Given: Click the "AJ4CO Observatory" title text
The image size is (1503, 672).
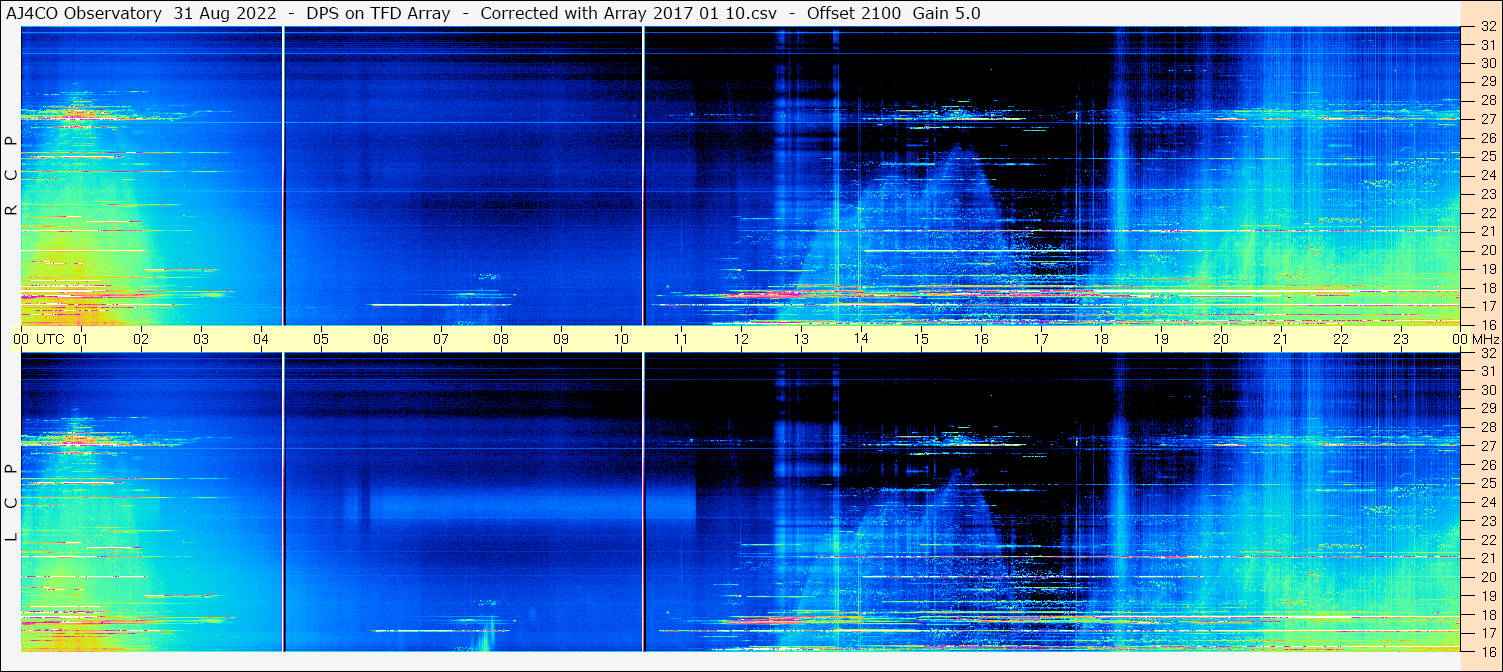Looking at the screenshot, I should 84,14.
